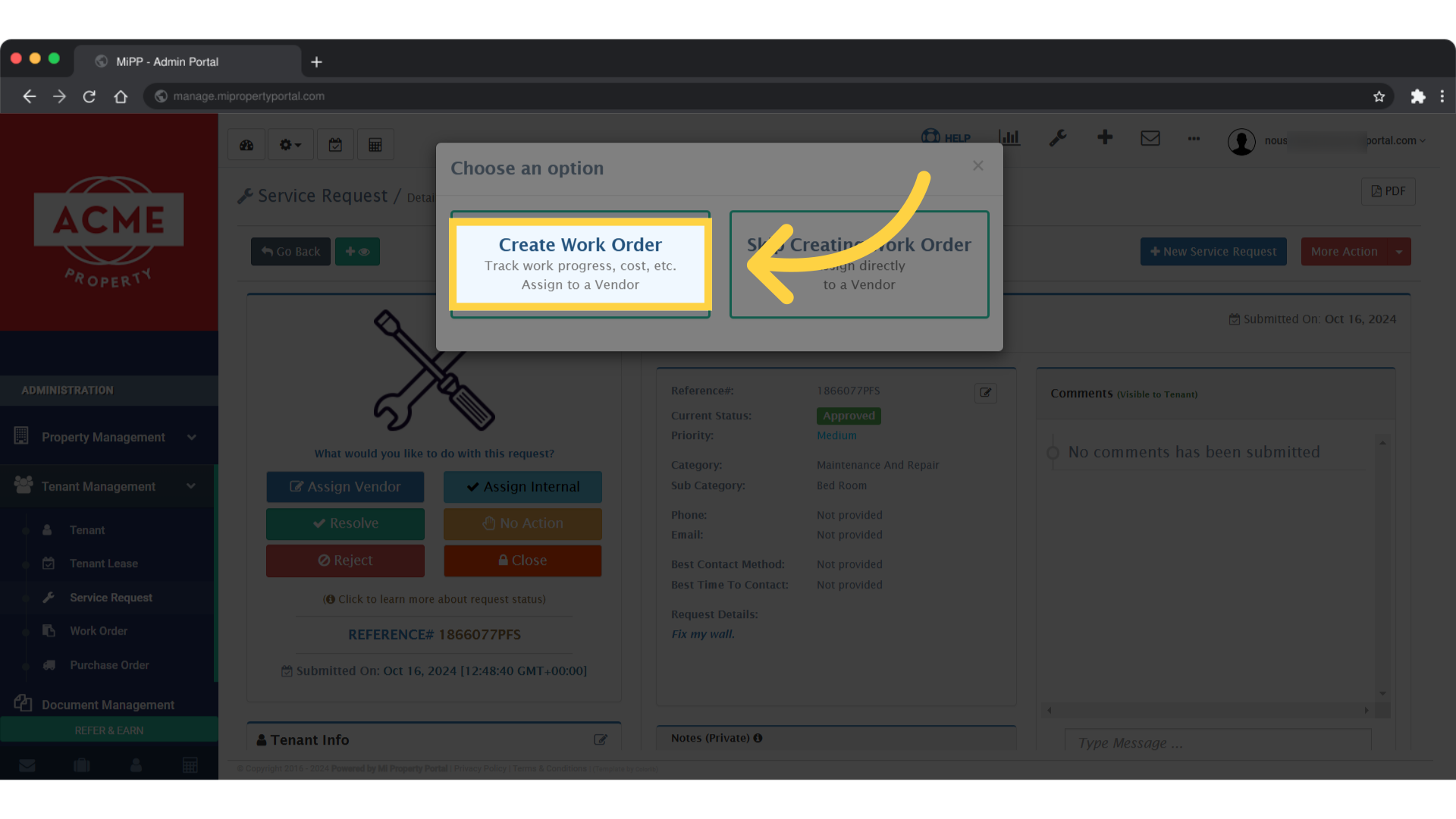Select the Create Work Order option
Screen dimensions: 1456x819
click(579, 264)
